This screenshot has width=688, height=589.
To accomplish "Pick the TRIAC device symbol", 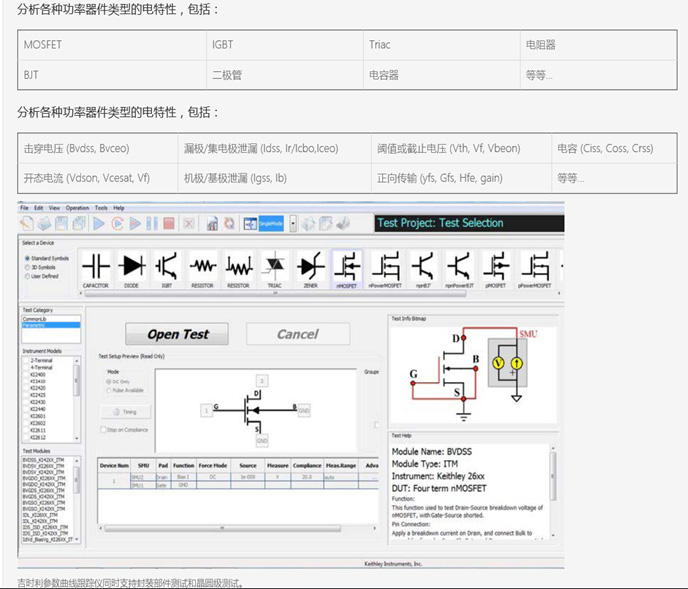I will pos(274,266).
